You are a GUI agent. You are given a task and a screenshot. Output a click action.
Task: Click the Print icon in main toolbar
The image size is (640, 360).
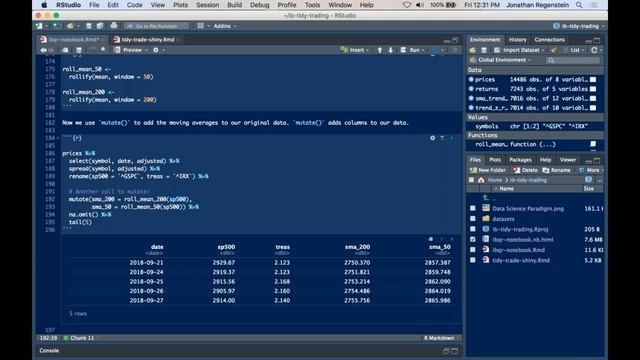click(x=114, y=26)
